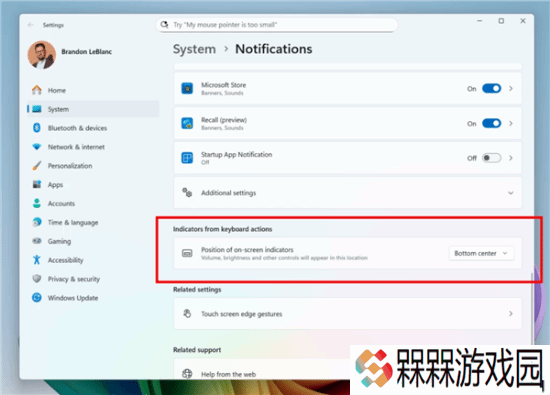Click the Gaming controller icon

point(36,241)
